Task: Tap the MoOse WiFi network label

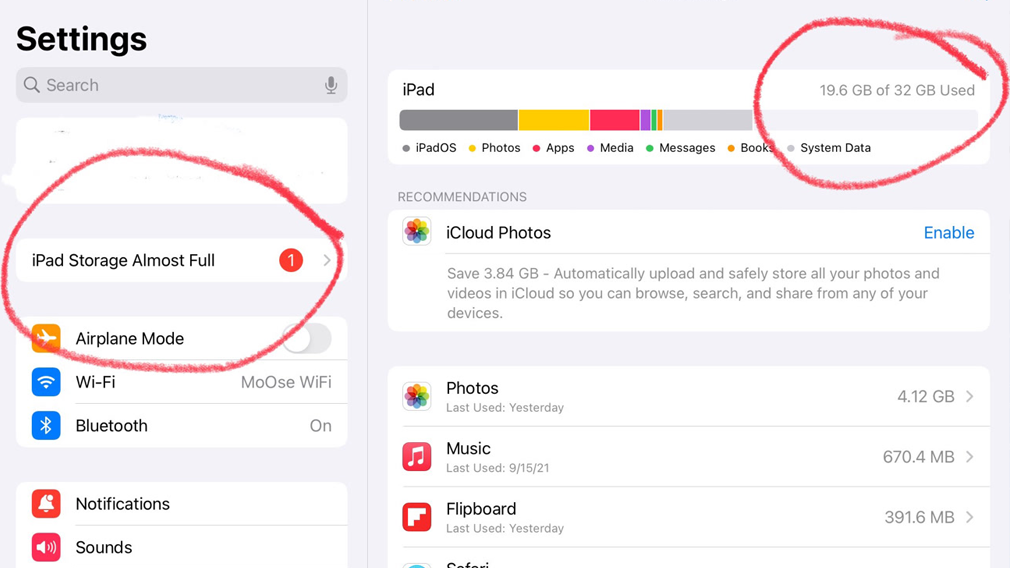Action: (286, 382)
